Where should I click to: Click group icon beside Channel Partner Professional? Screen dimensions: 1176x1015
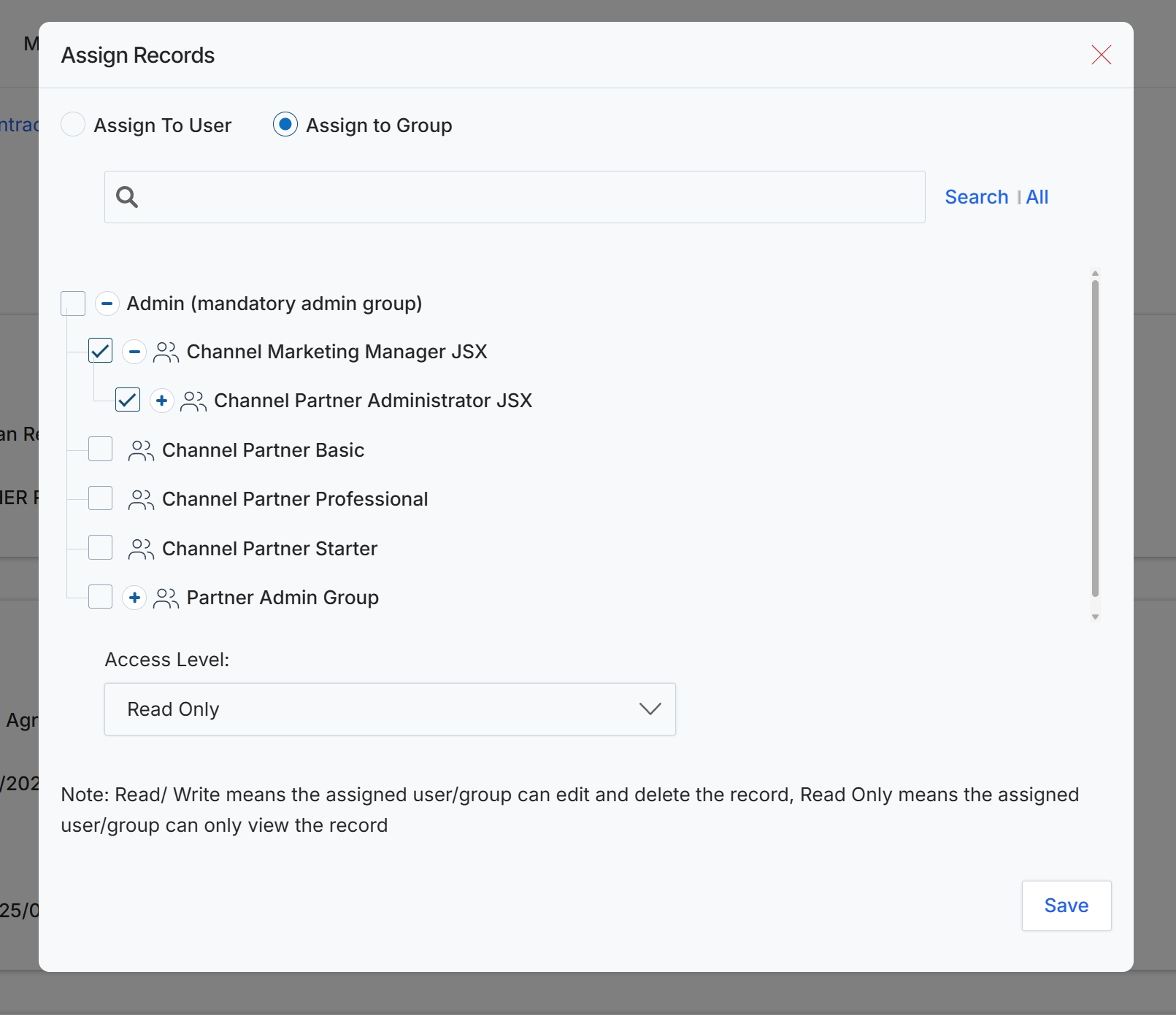pyautogui.click(x=141, y=499)
